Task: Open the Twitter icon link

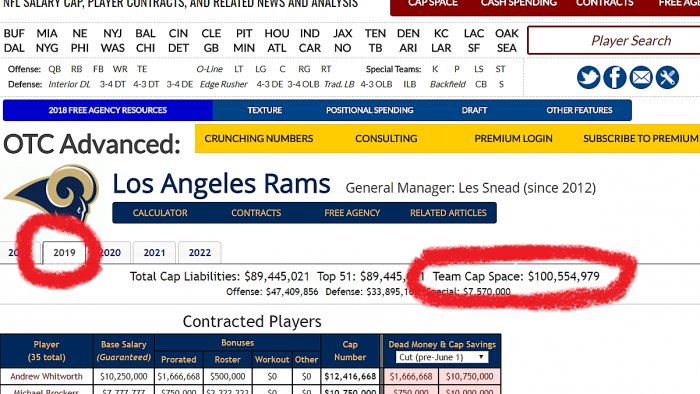Action: click(x=588, y=77)
